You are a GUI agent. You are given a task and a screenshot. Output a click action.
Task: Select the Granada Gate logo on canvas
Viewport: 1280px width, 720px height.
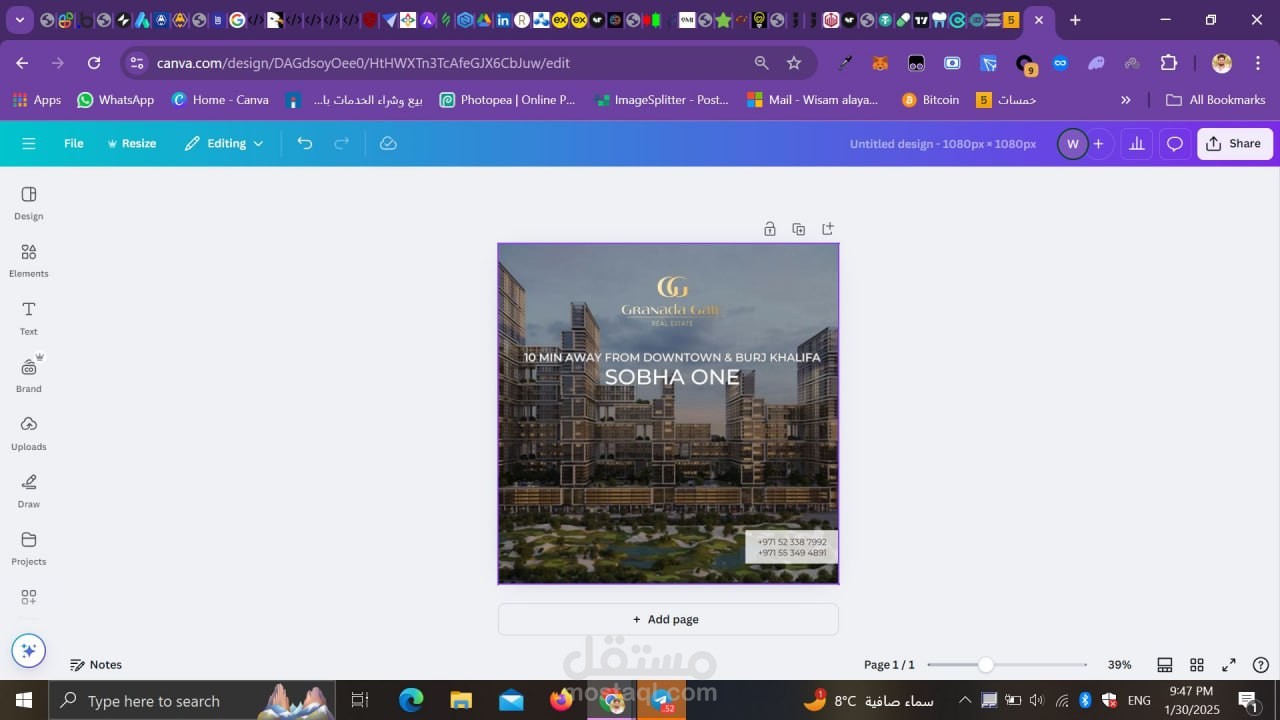(x=671, y=301)
